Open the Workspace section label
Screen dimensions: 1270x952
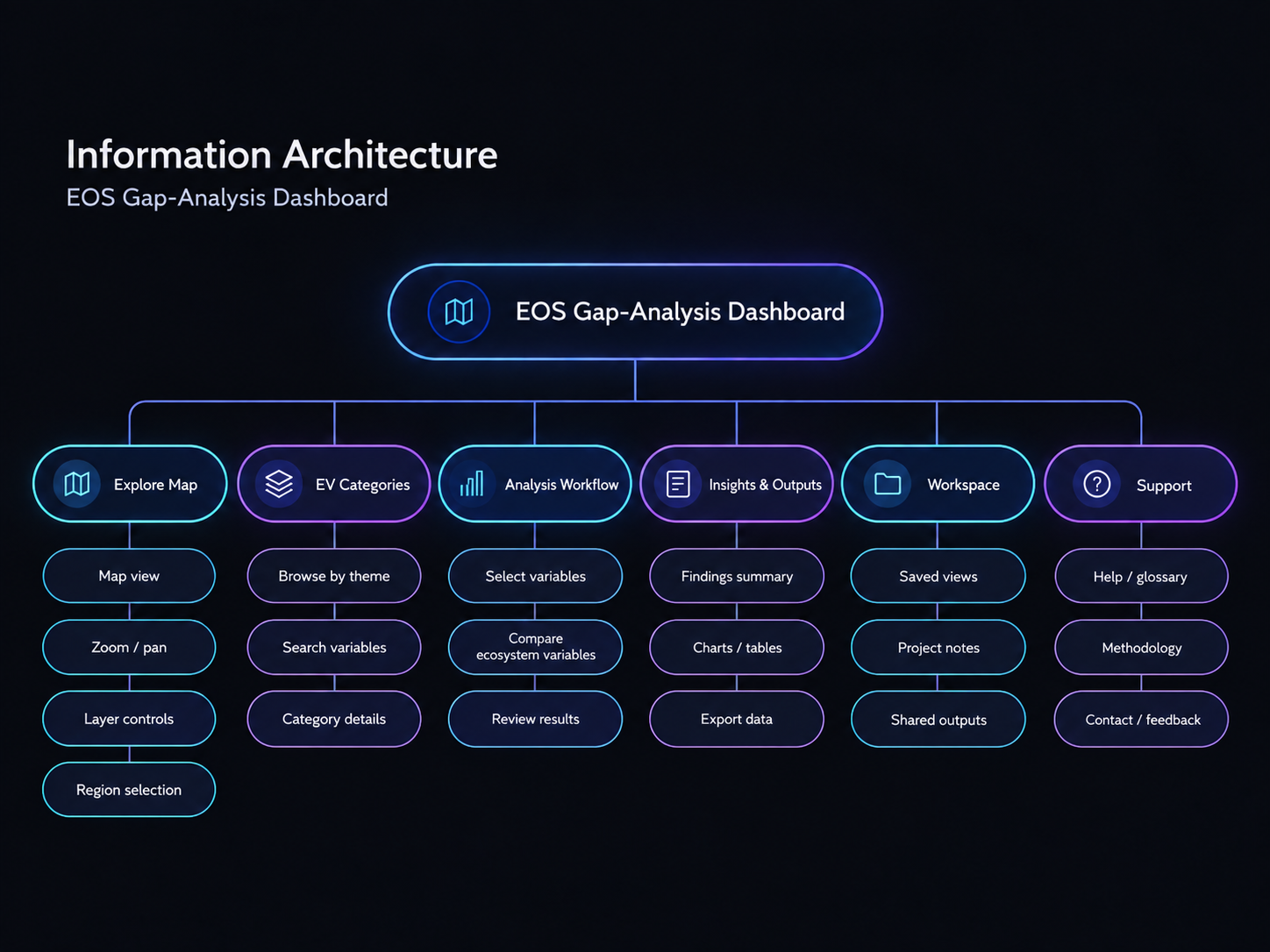[963, 485]
